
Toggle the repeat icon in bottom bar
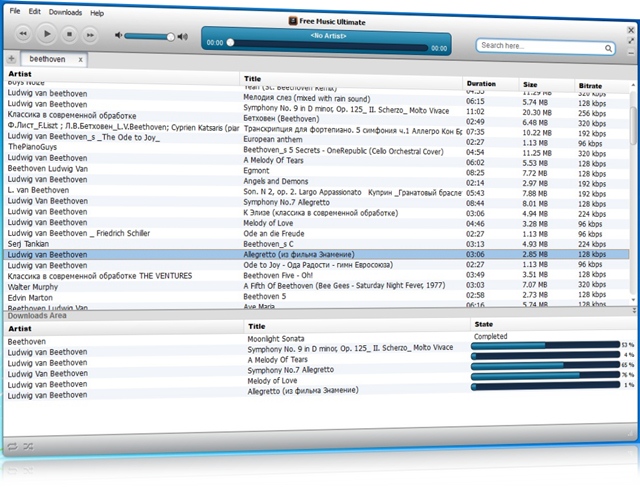point(12,446)
